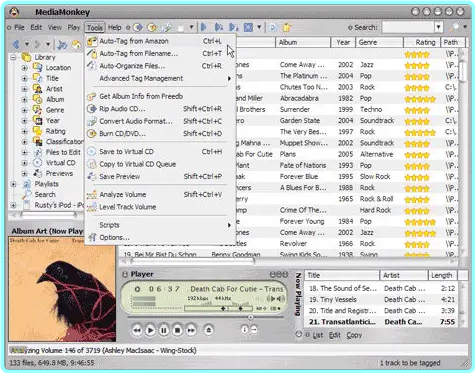Screen dimensions: 475x373
Task: Click the Copy to Virtual CD Queue icon
Action: pyautogui.click(x=91, y=164)
